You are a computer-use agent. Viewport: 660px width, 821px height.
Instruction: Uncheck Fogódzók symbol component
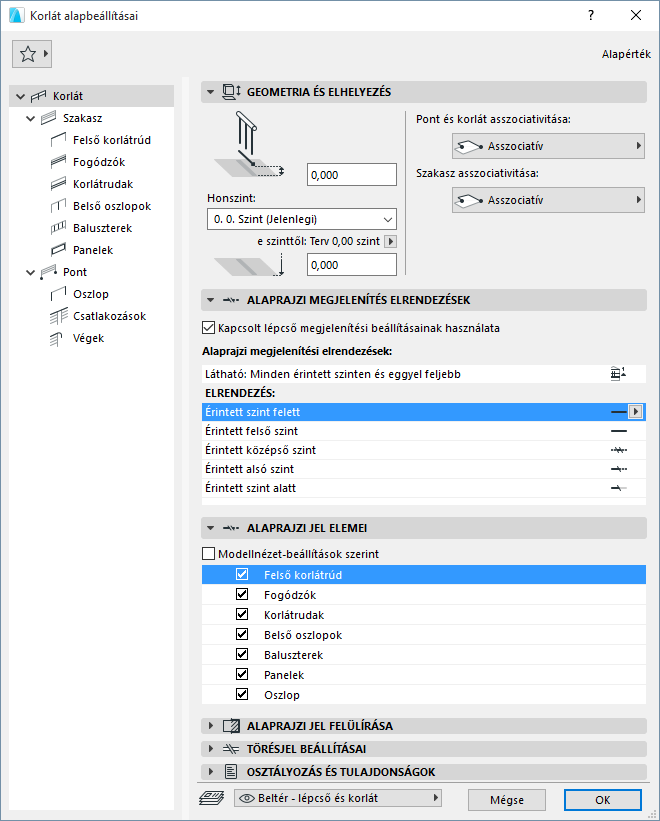pos(242,594)
